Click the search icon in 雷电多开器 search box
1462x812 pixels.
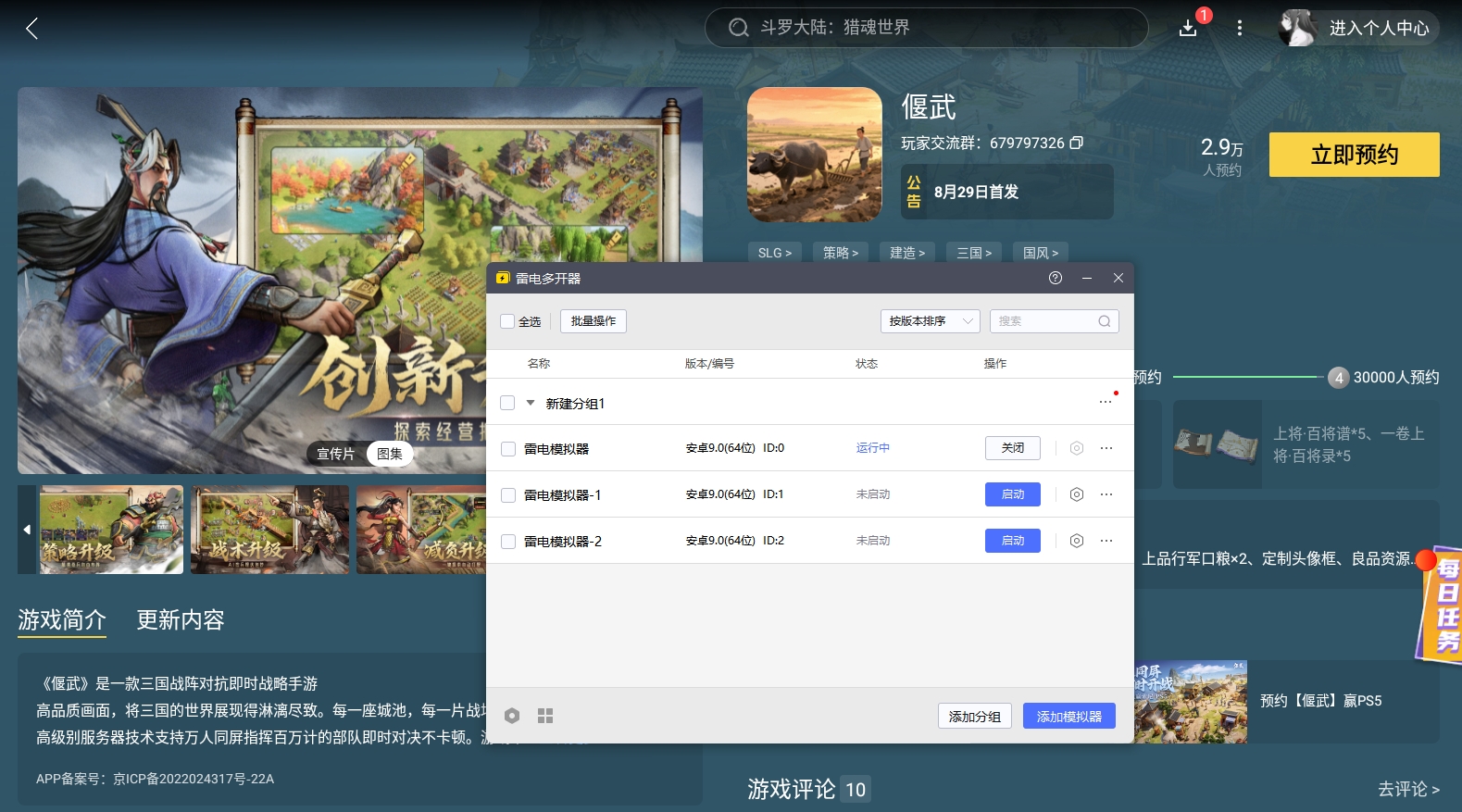pos(1105,321)
